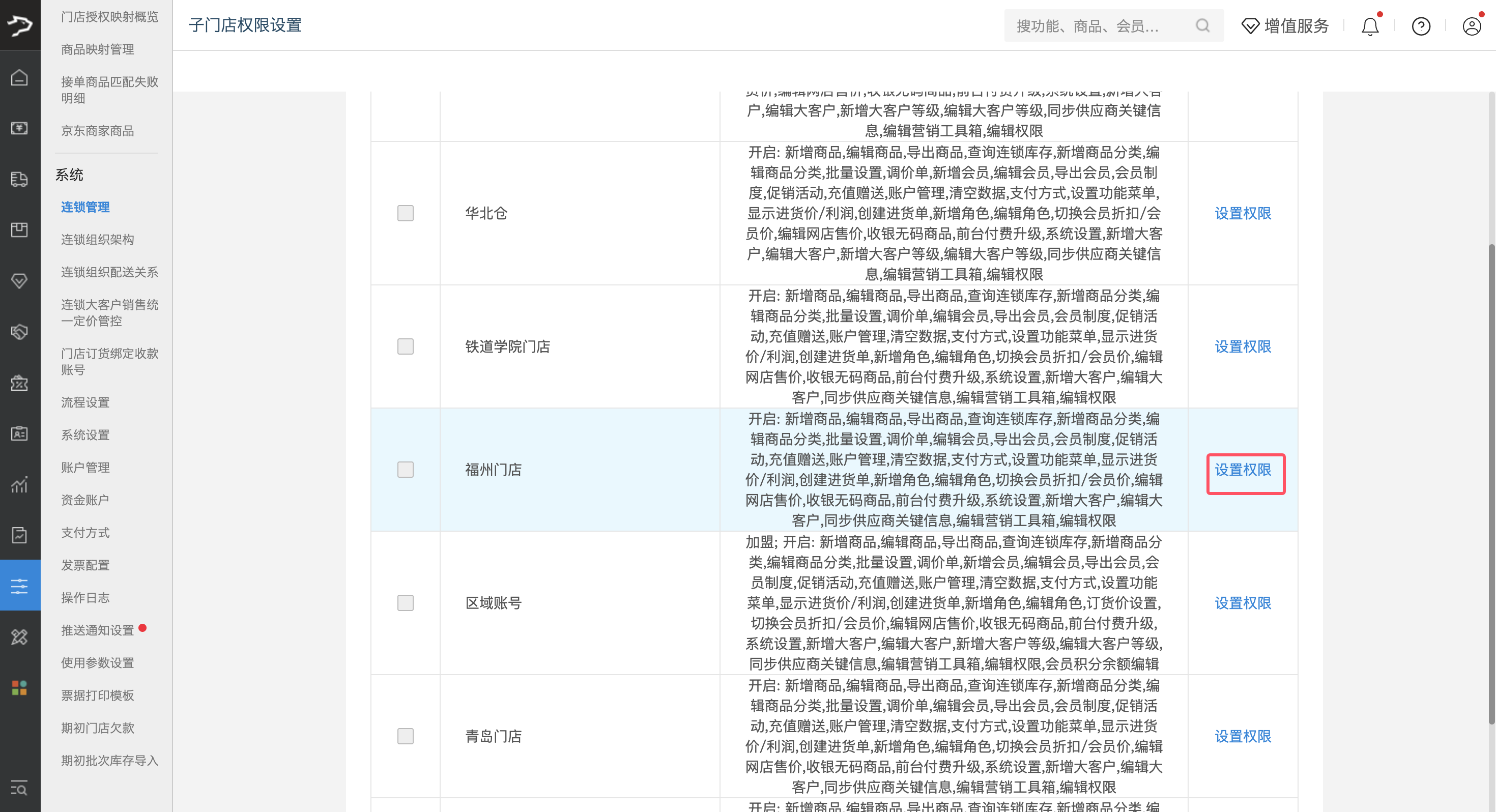Open the yen cashier icon in sidebar
This screenshot has height=812, width=1496.
20,128
